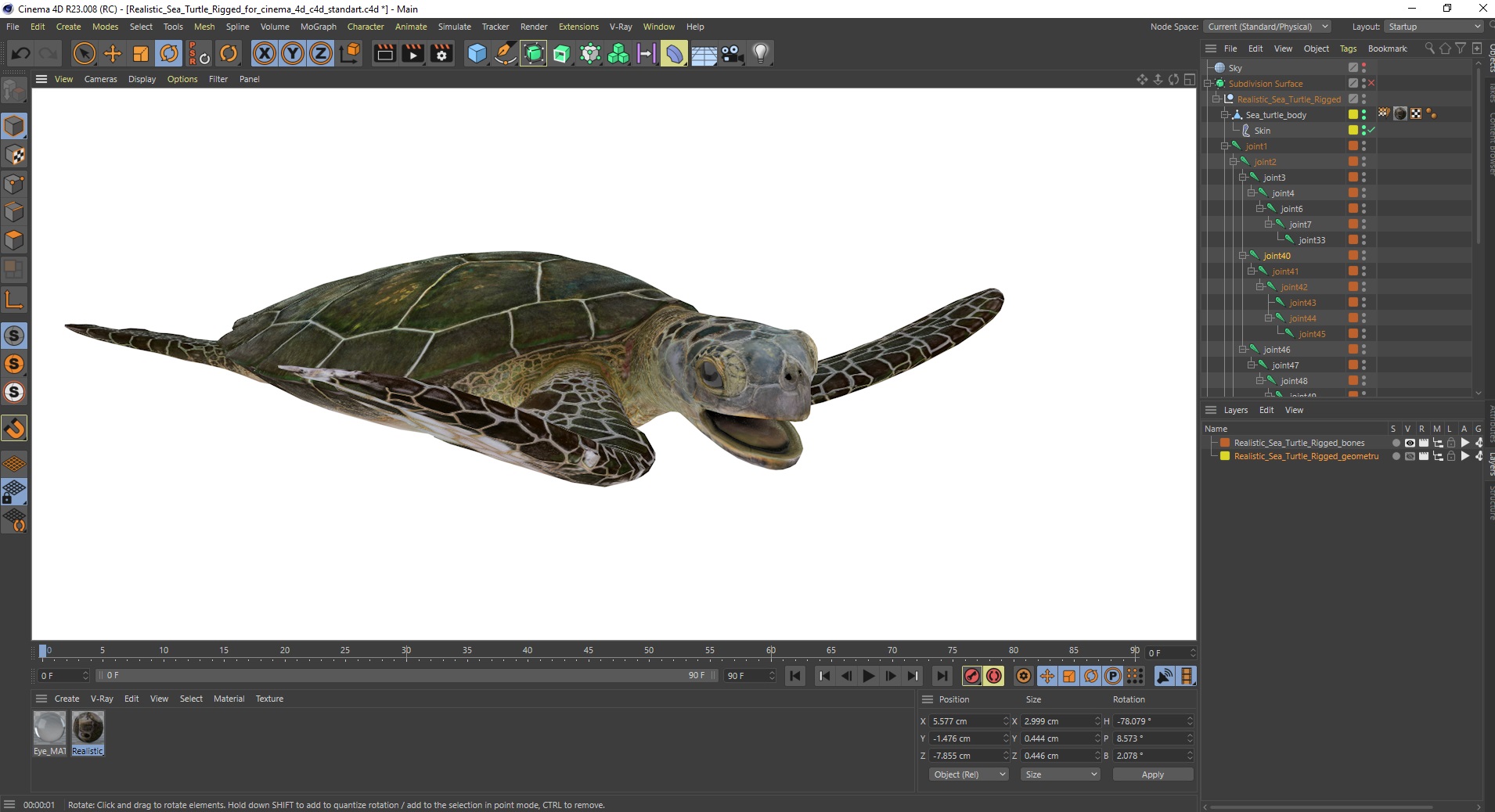Click the yellow layer swatch of Sea_turtle_body
The width and height of the screenshot is (1495, 812).
(x=1353, y=115)
